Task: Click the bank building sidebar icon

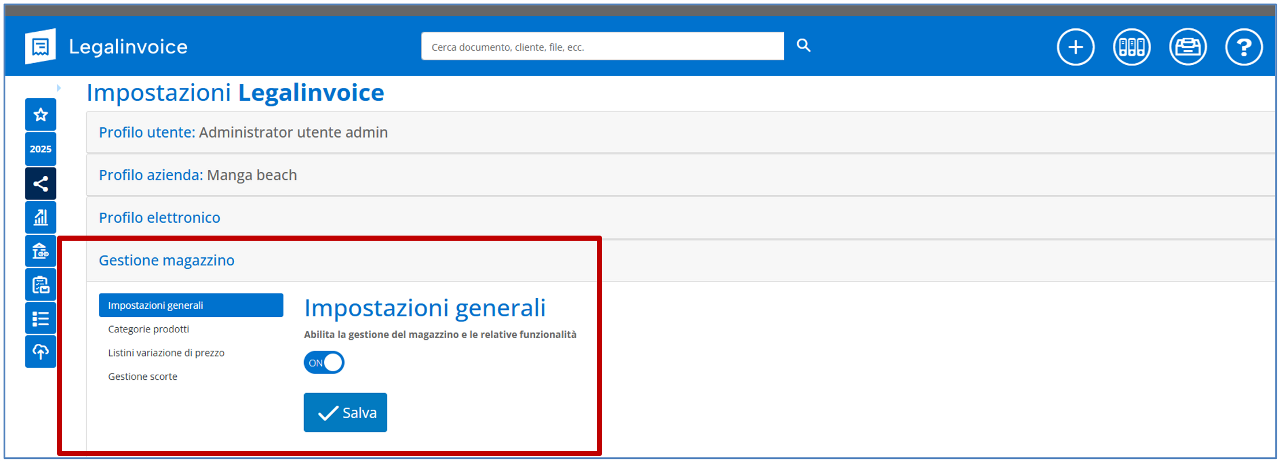Action: click(x=41, y=251)
